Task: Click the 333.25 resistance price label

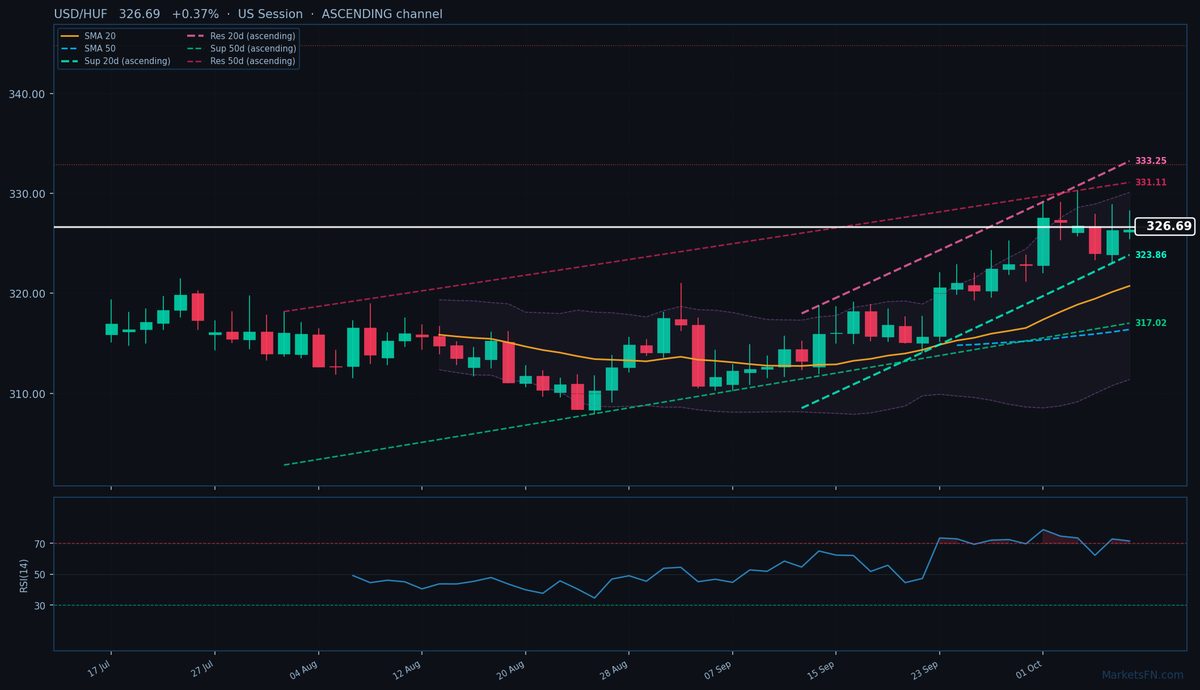Action: [1151, 161]
